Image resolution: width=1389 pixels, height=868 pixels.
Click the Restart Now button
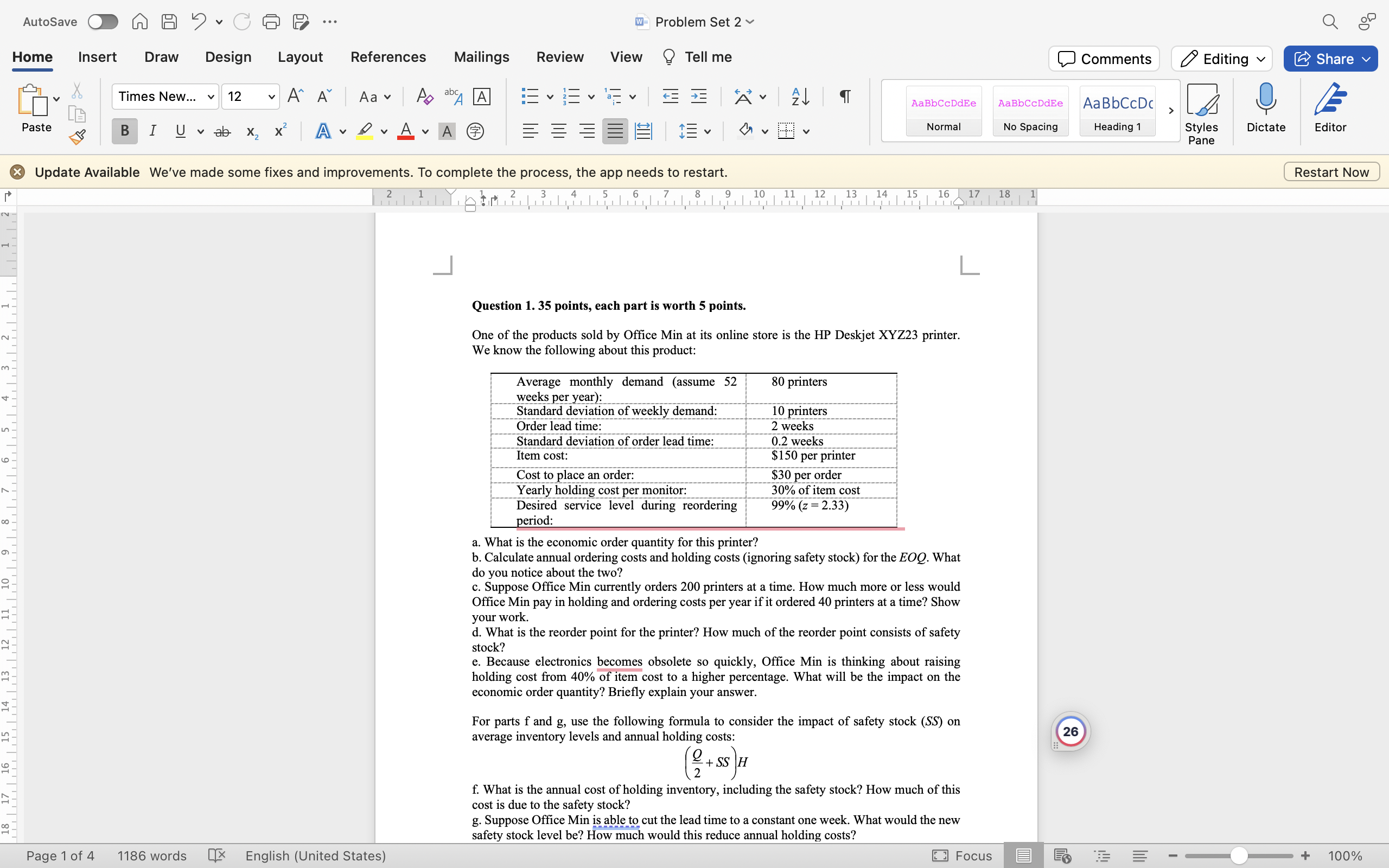(1331, 172)
